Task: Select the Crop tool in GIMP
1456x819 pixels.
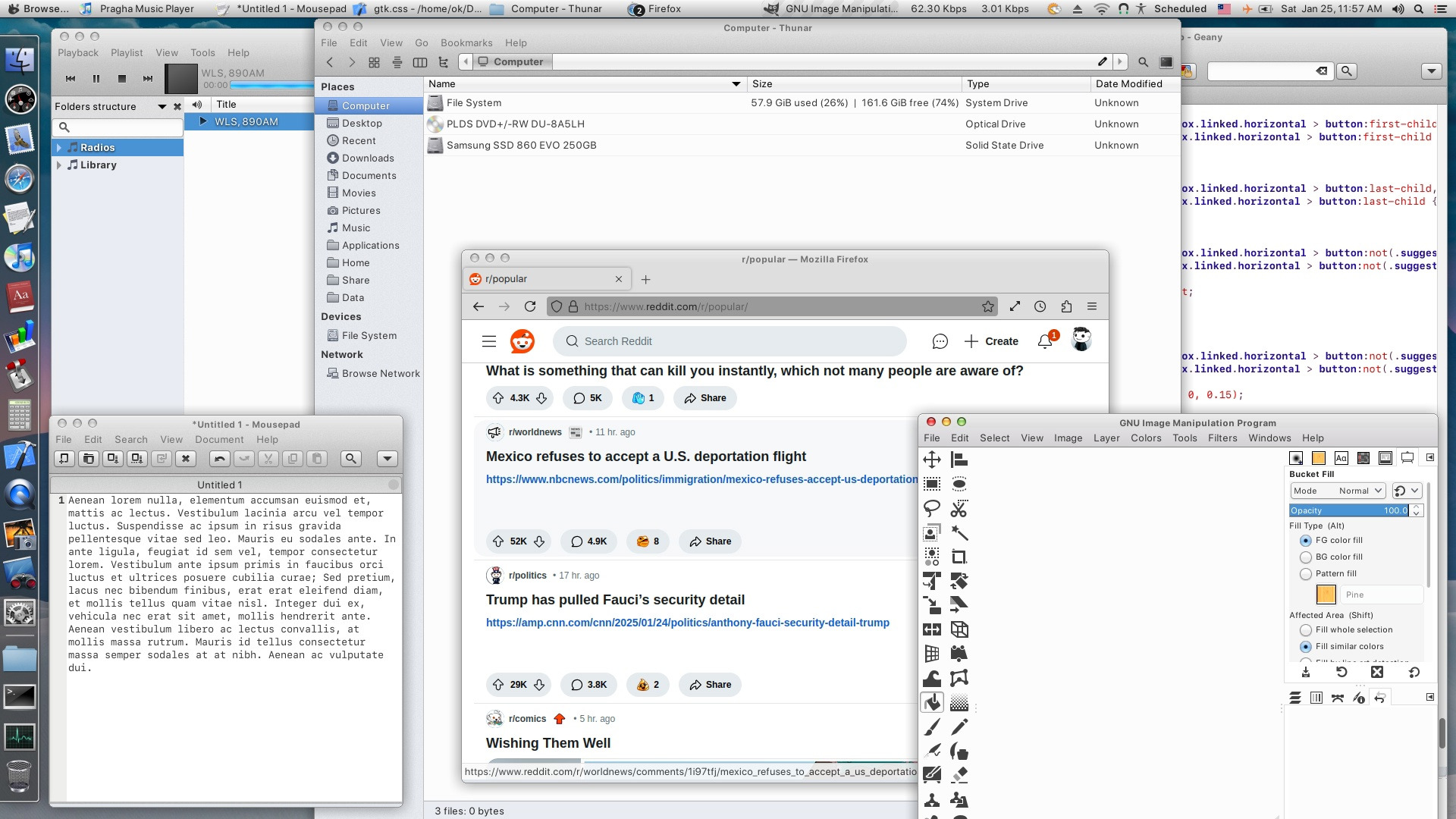Action: [959, 557]
